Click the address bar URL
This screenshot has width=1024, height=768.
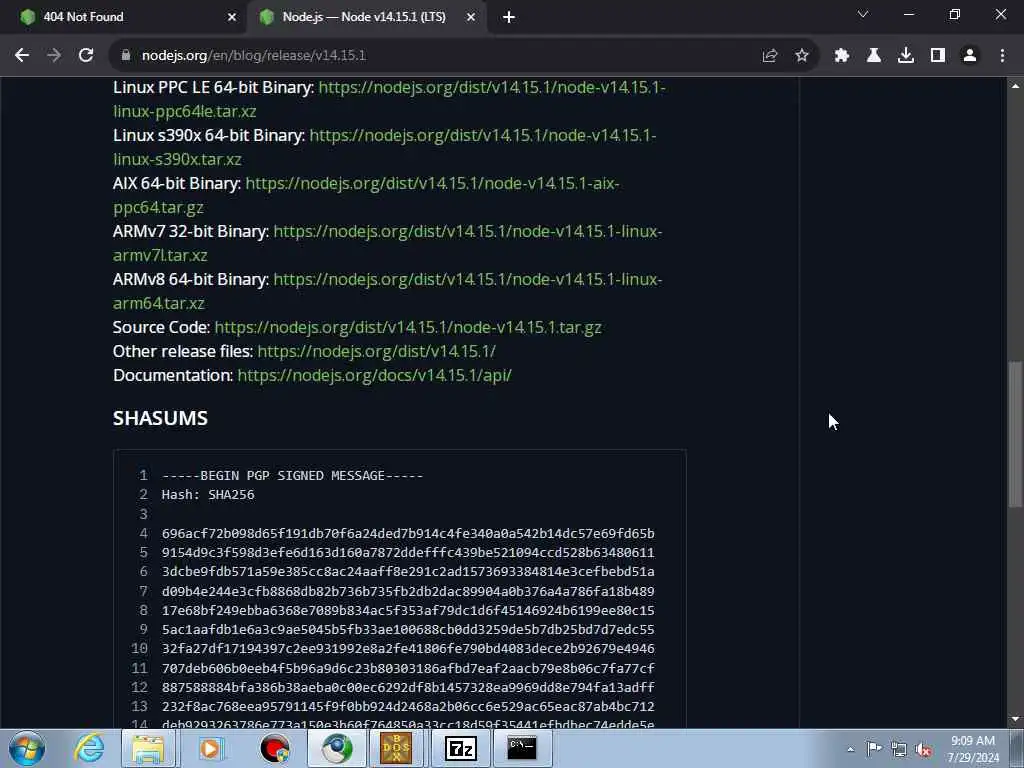pyautogui.click(x=254, y=56)
